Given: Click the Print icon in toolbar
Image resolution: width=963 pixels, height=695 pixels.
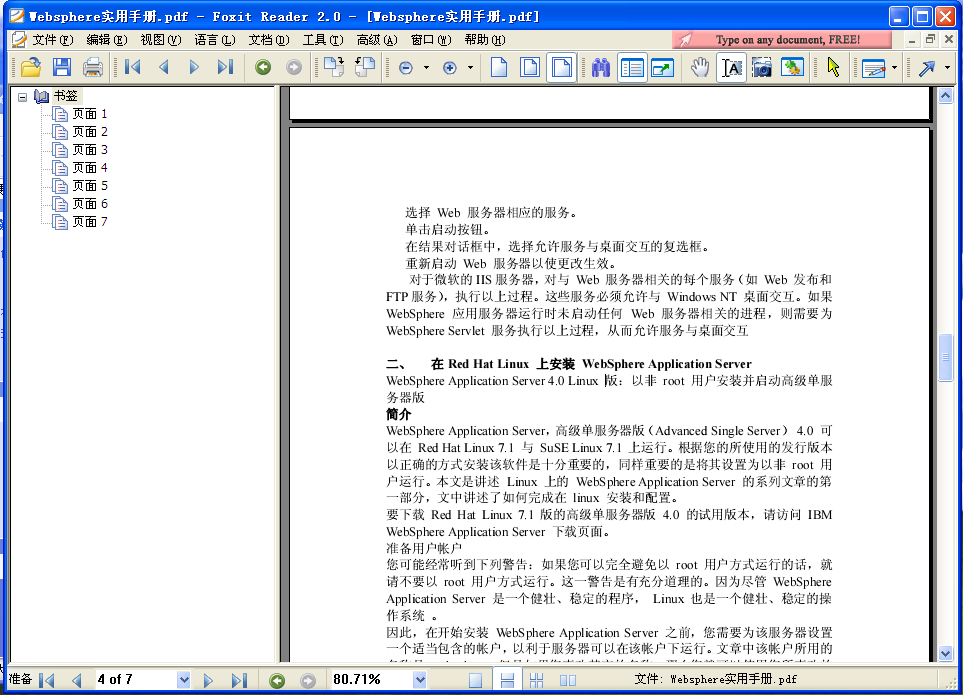Looking at the screenshot, I should (93, 67).
